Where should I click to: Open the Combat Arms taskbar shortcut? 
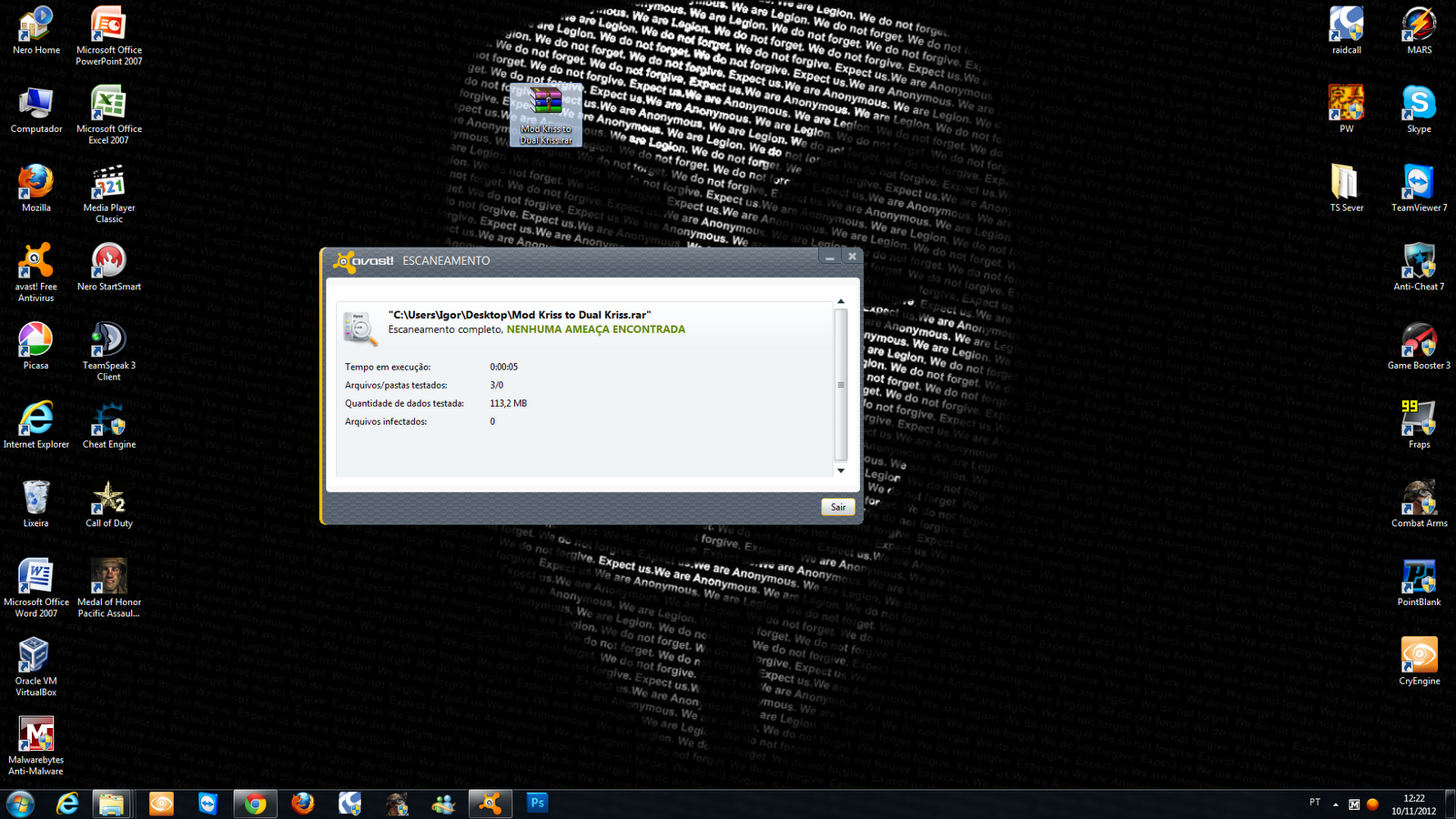tap(397, 804)
